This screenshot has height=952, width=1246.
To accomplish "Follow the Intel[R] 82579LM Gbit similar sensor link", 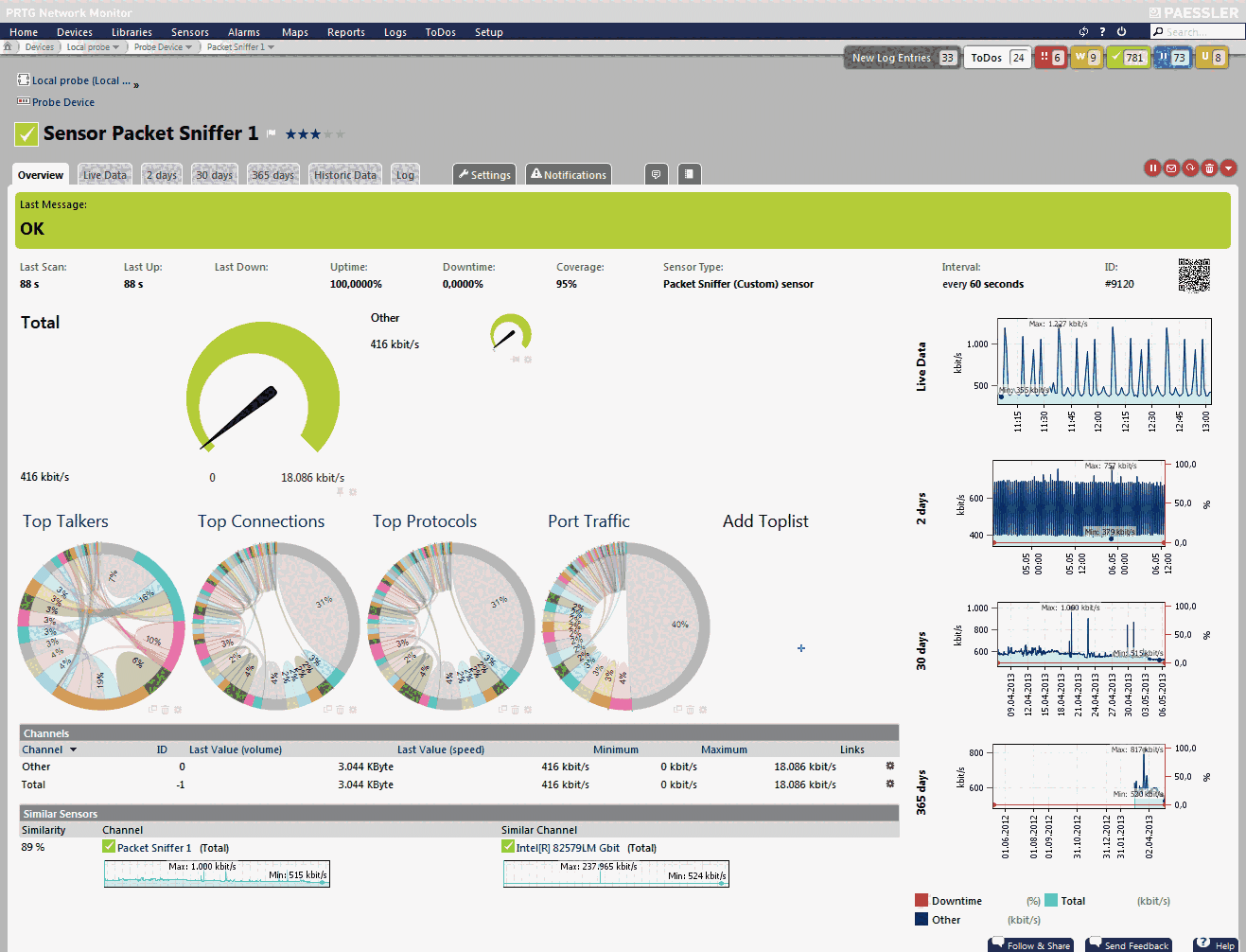I will click(569, 848).
